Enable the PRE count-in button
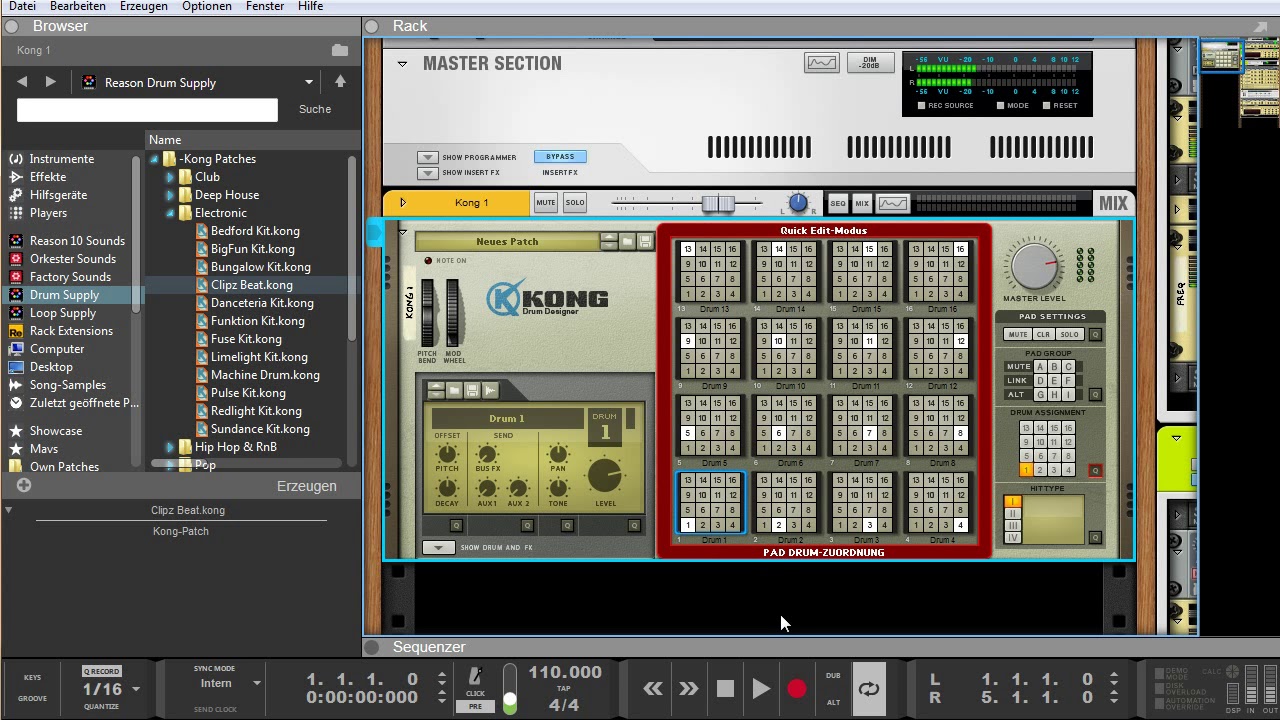This screenshot has height=720, width=1280. click(x=476, y=706)
